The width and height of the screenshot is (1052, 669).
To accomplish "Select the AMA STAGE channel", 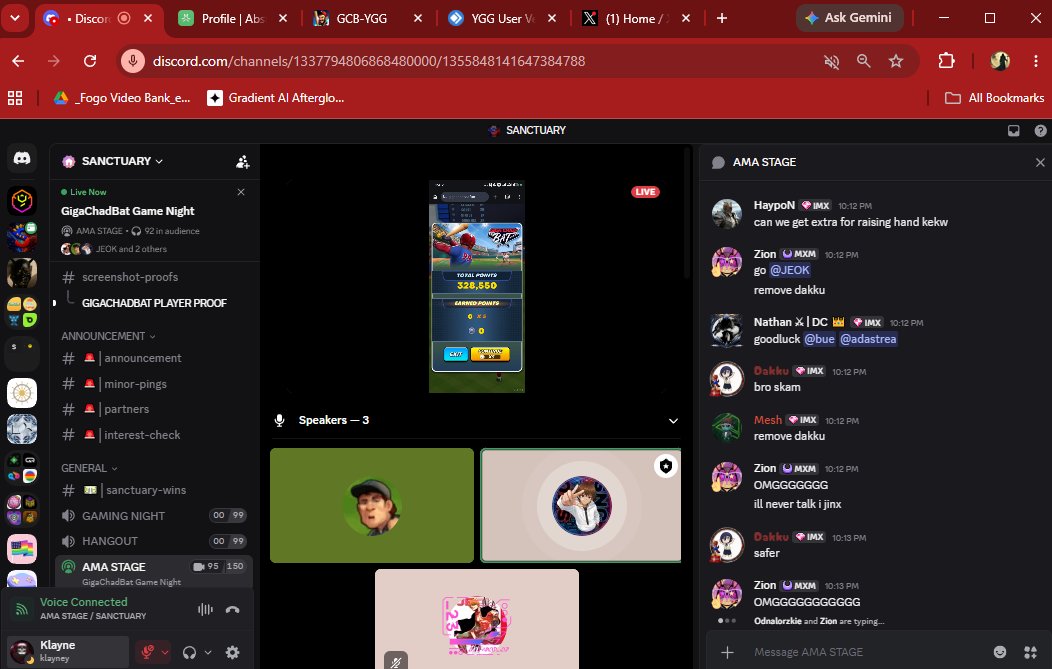I will click(x=154, y=572).
